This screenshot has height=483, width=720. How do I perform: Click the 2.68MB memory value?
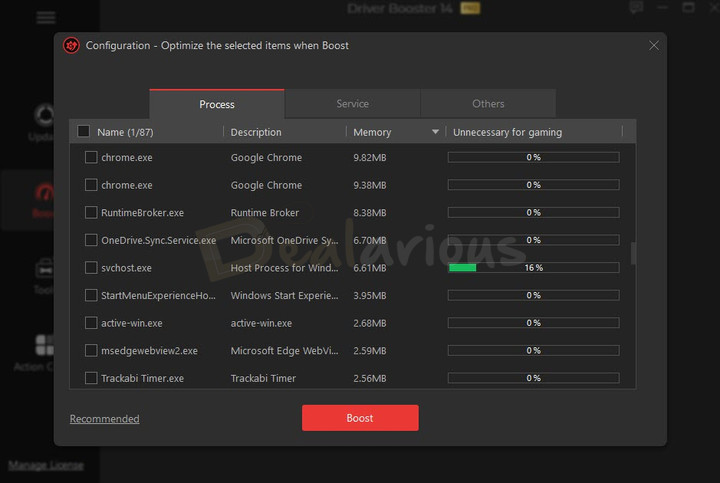tap(370, 323)
